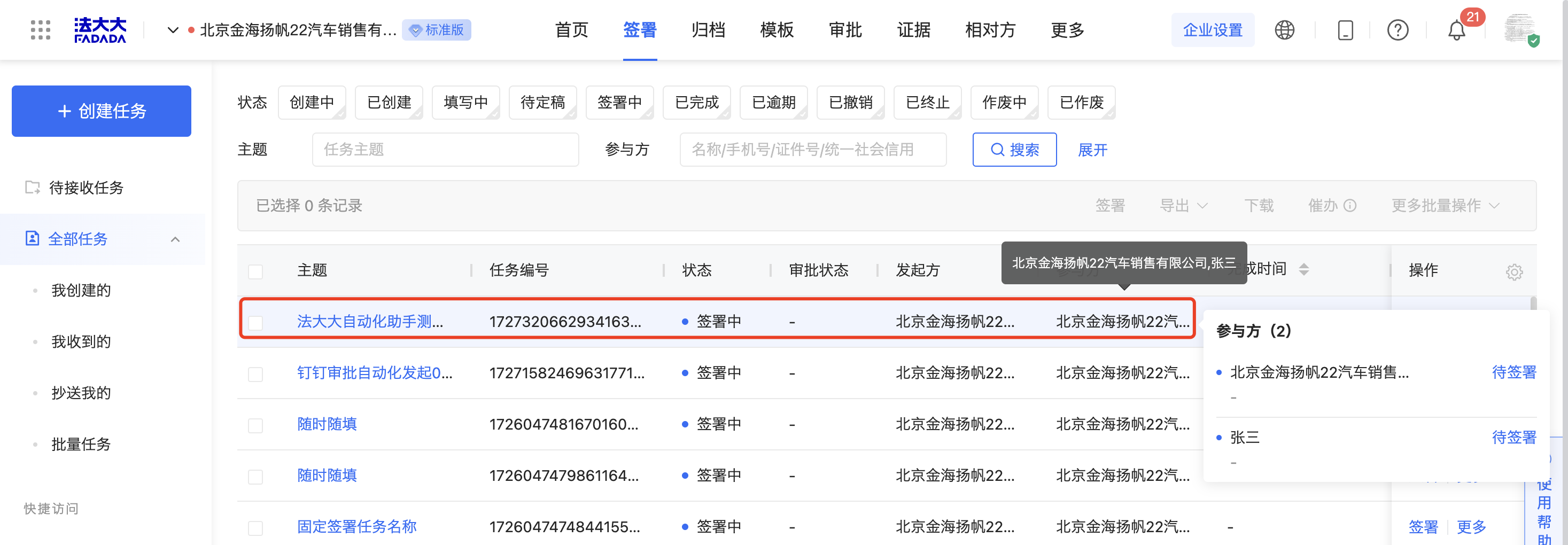The image size is (1568, 545).
Task: Click the batch 下载 button
Action: point(1259,206)
